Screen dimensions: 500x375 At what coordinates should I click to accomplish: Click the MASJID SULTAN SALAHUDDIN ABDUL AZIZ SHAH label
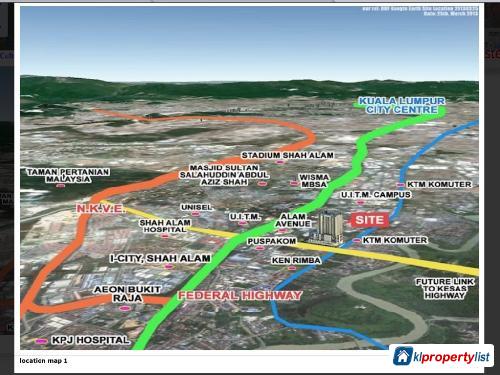coord(224,175)
